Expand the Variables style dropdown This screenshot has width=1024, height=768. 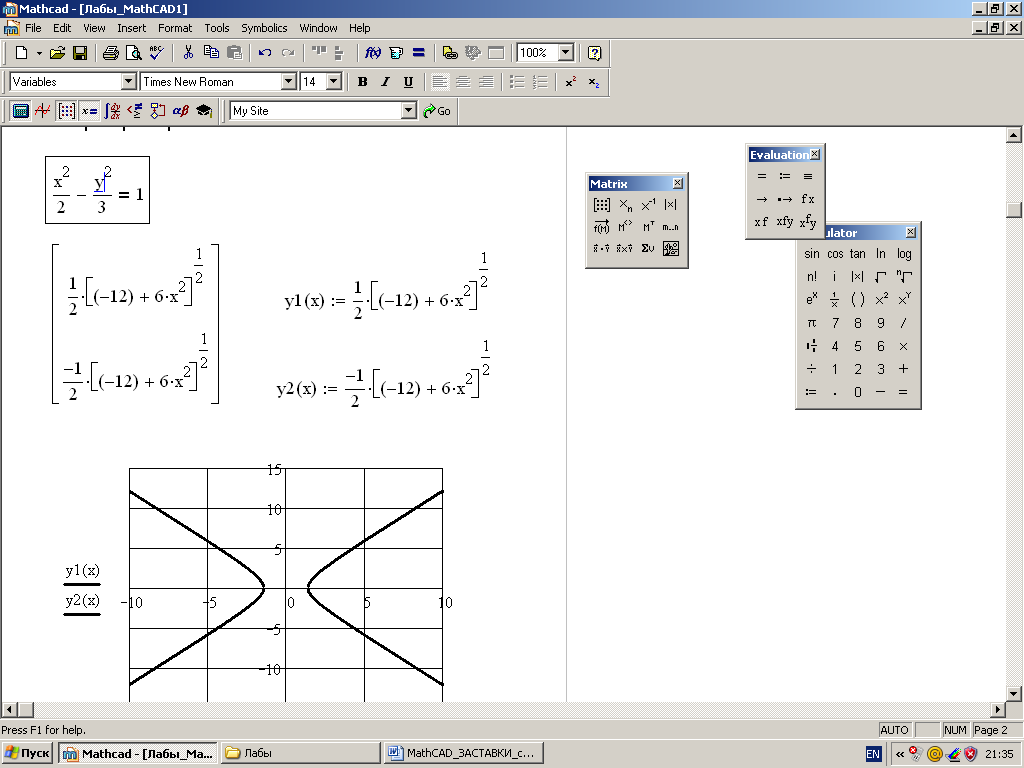(128, 82)
